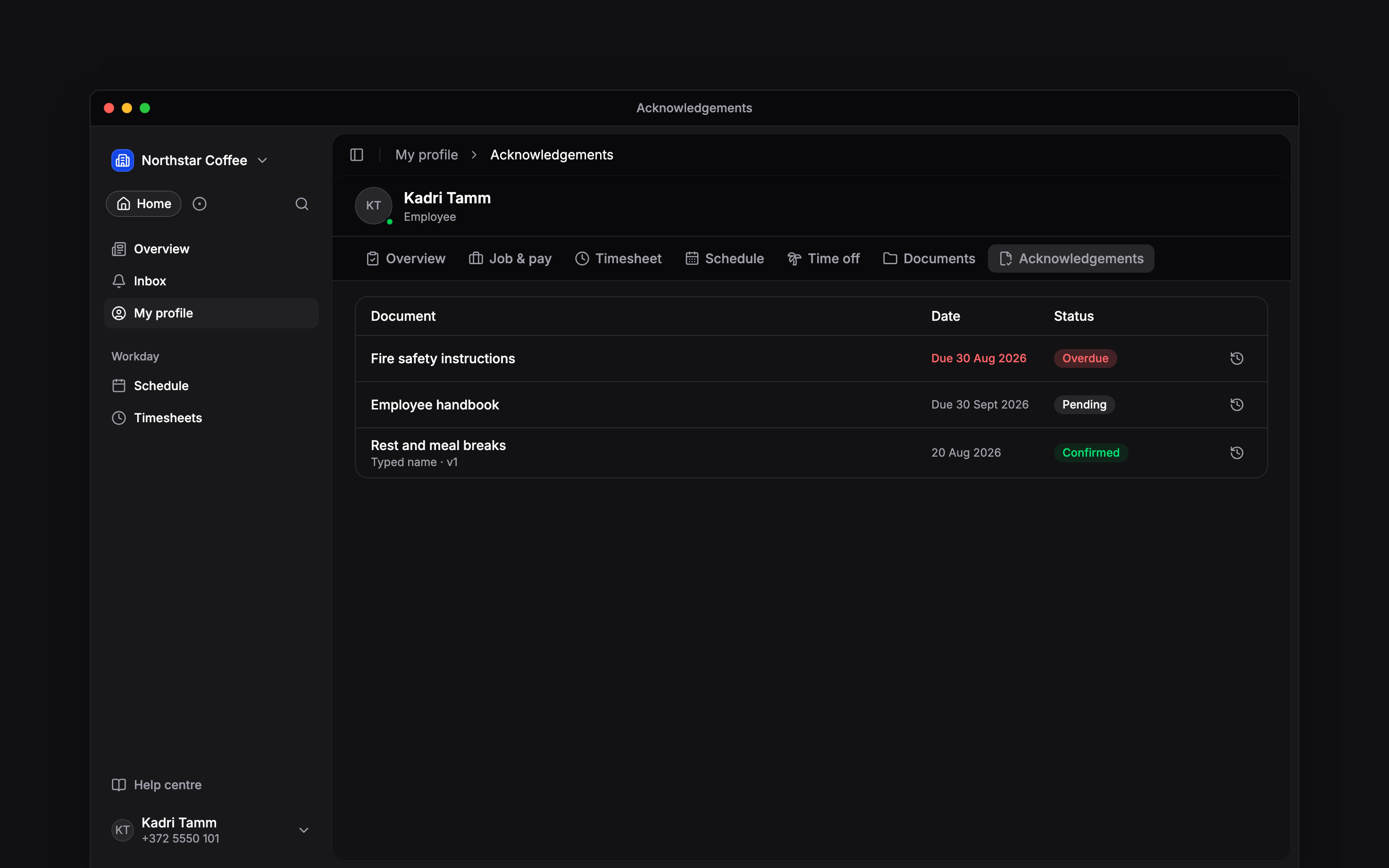Open search with the magnifier icon

[x=302, y=204]
